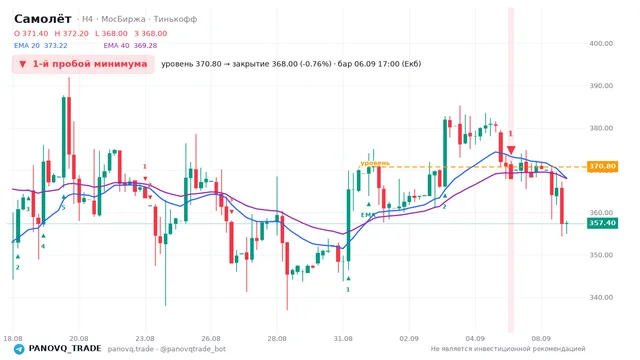The image size is (640, 360).
Task: Click the green 357.40 current price tag
Action: [602, 223]
